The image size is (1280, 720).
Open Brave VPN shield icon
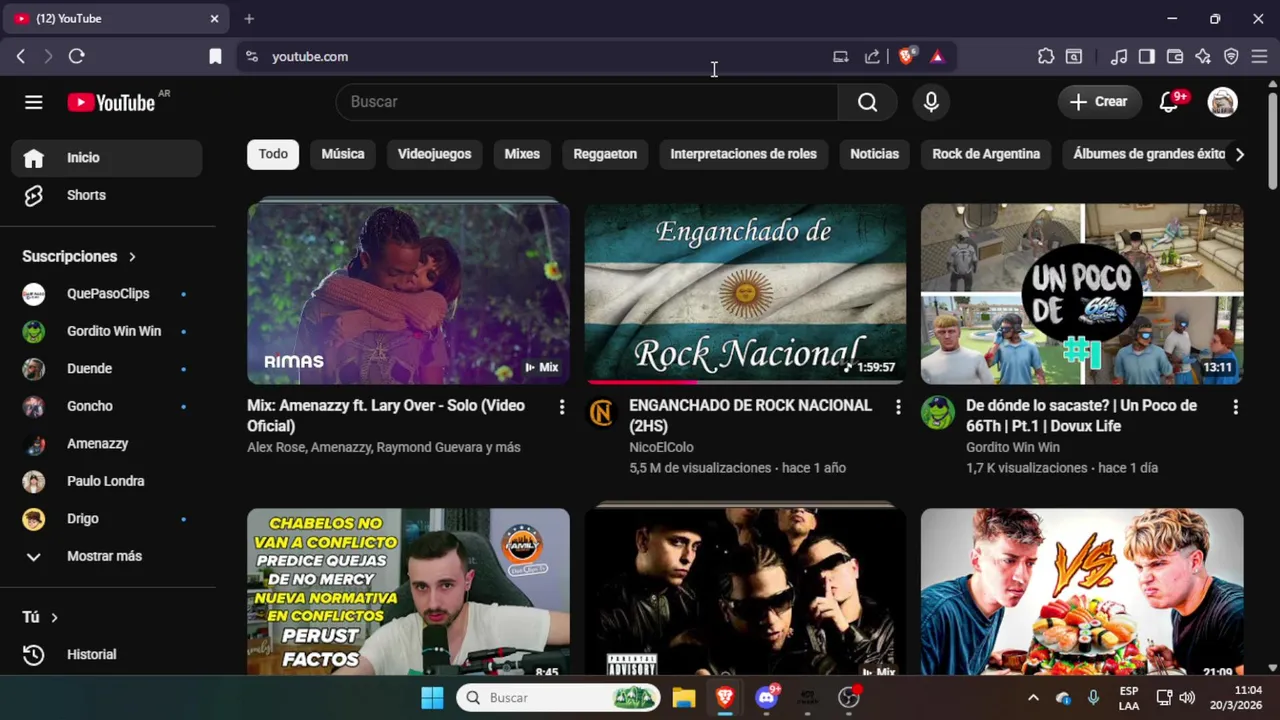coord(1232,57)
